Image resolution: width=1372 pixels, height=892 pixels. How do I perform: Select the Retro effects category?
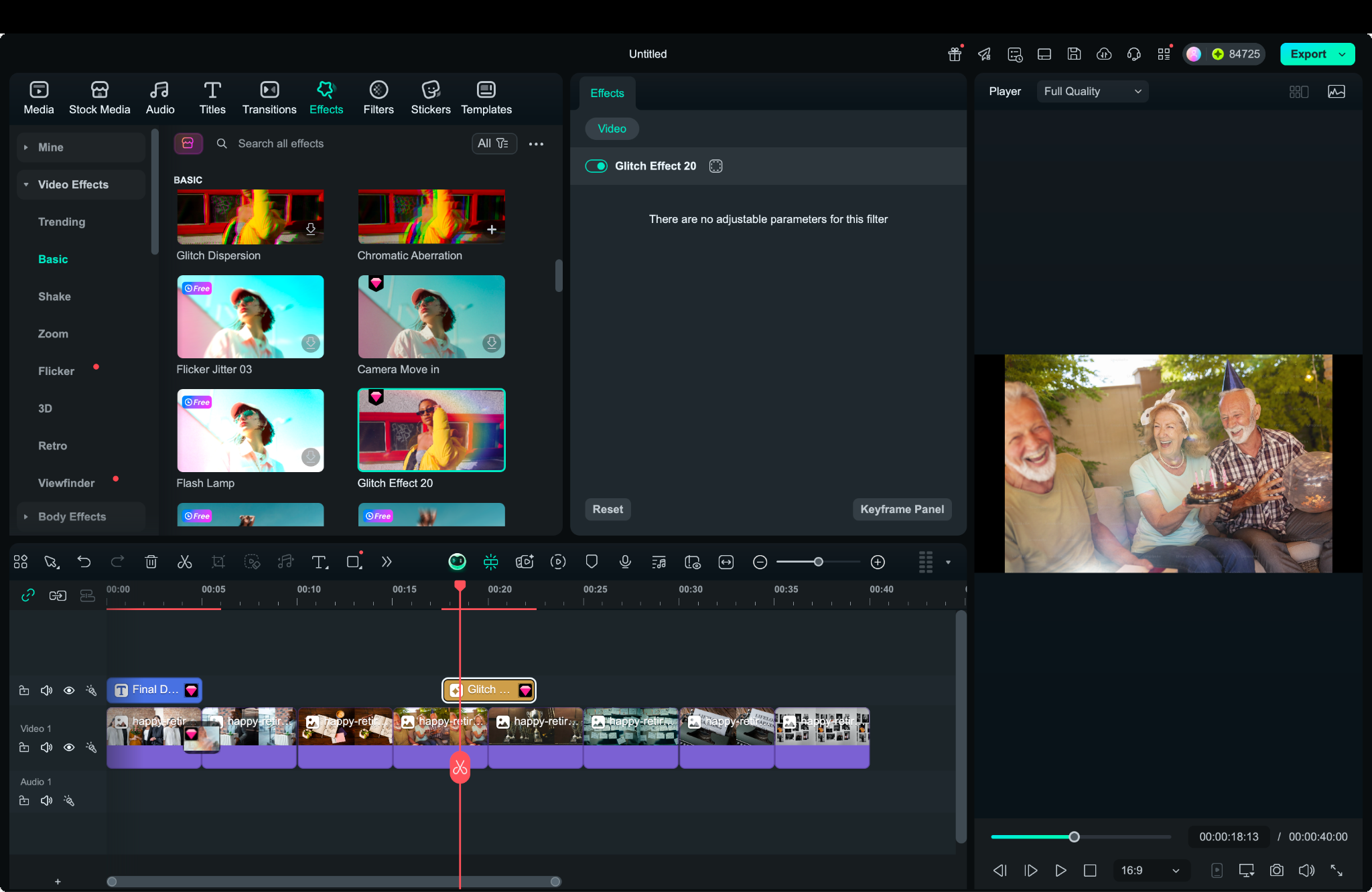tap(52, 445)
